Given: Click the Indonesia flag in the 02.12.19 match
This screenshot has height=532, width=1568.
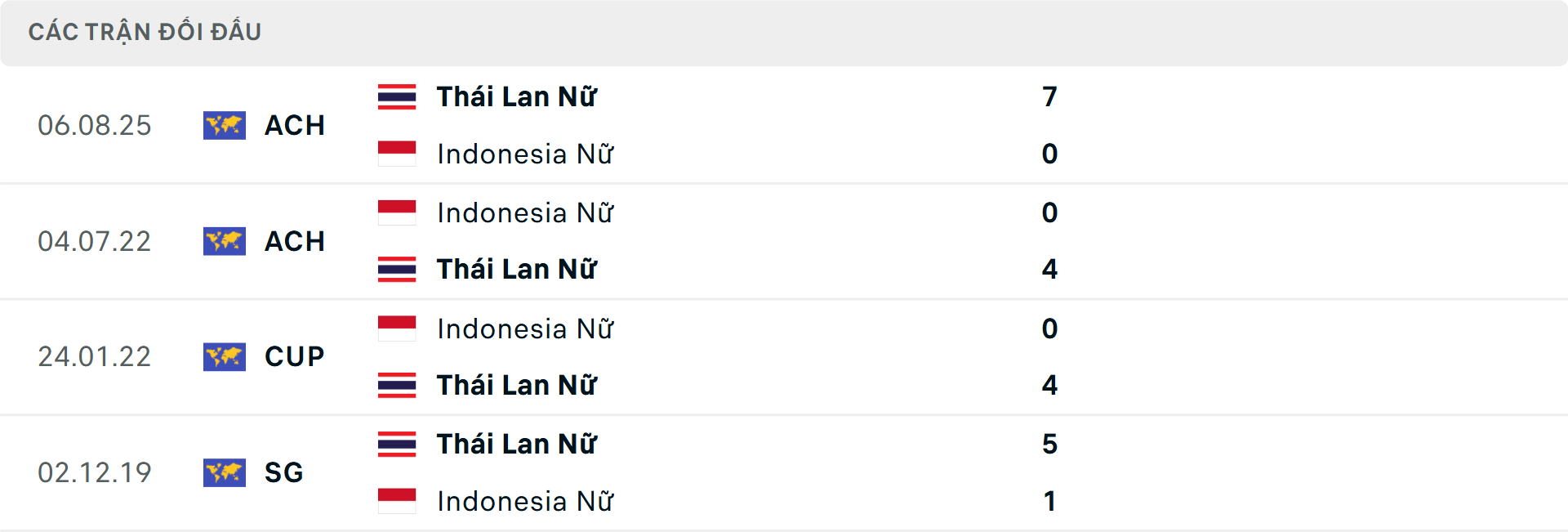Looking at the screenshot, I should click(398, 500).
